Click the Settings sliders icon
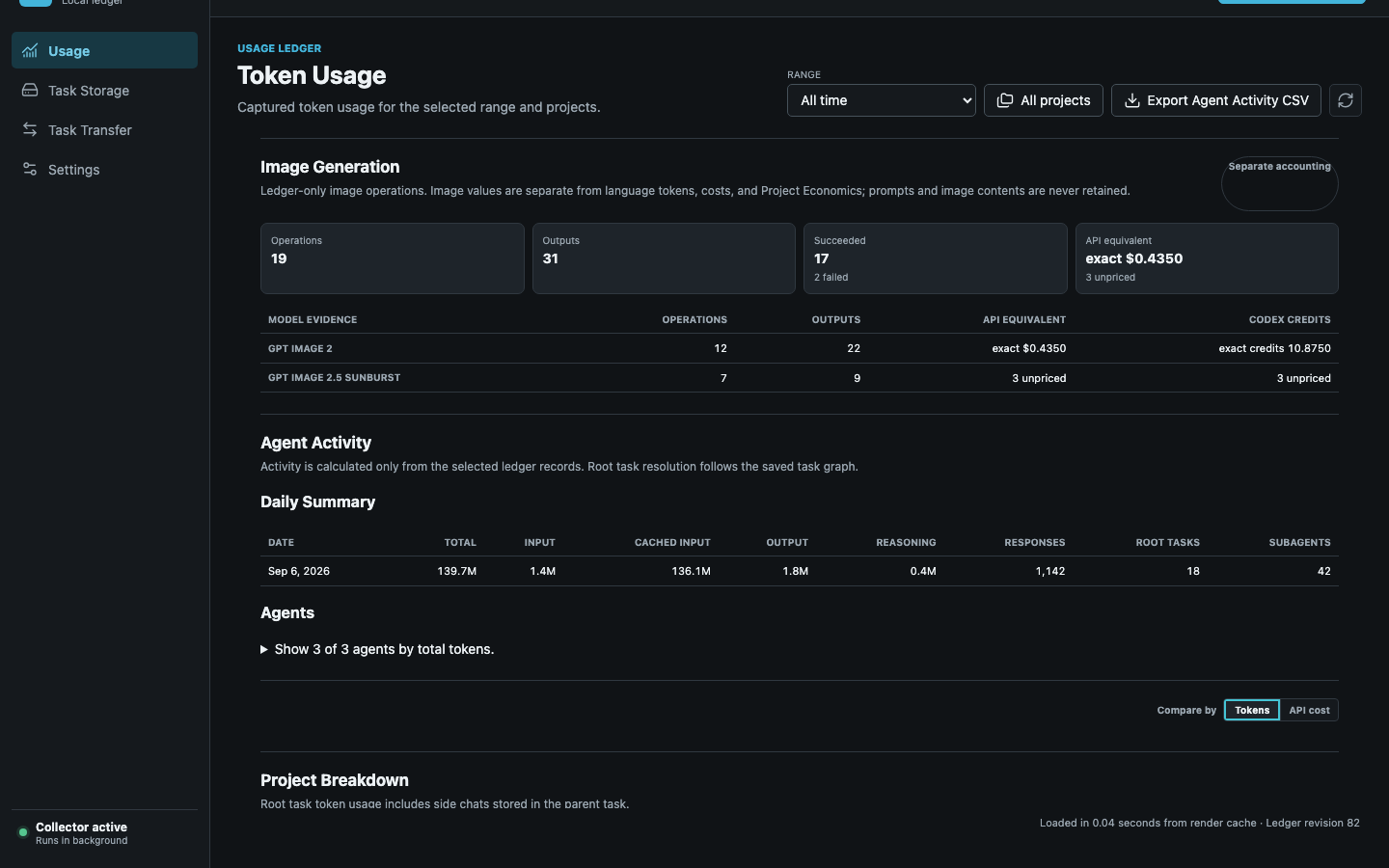Image resolution: width=1389 pixels, height=868 pixels. pos(30,170)
